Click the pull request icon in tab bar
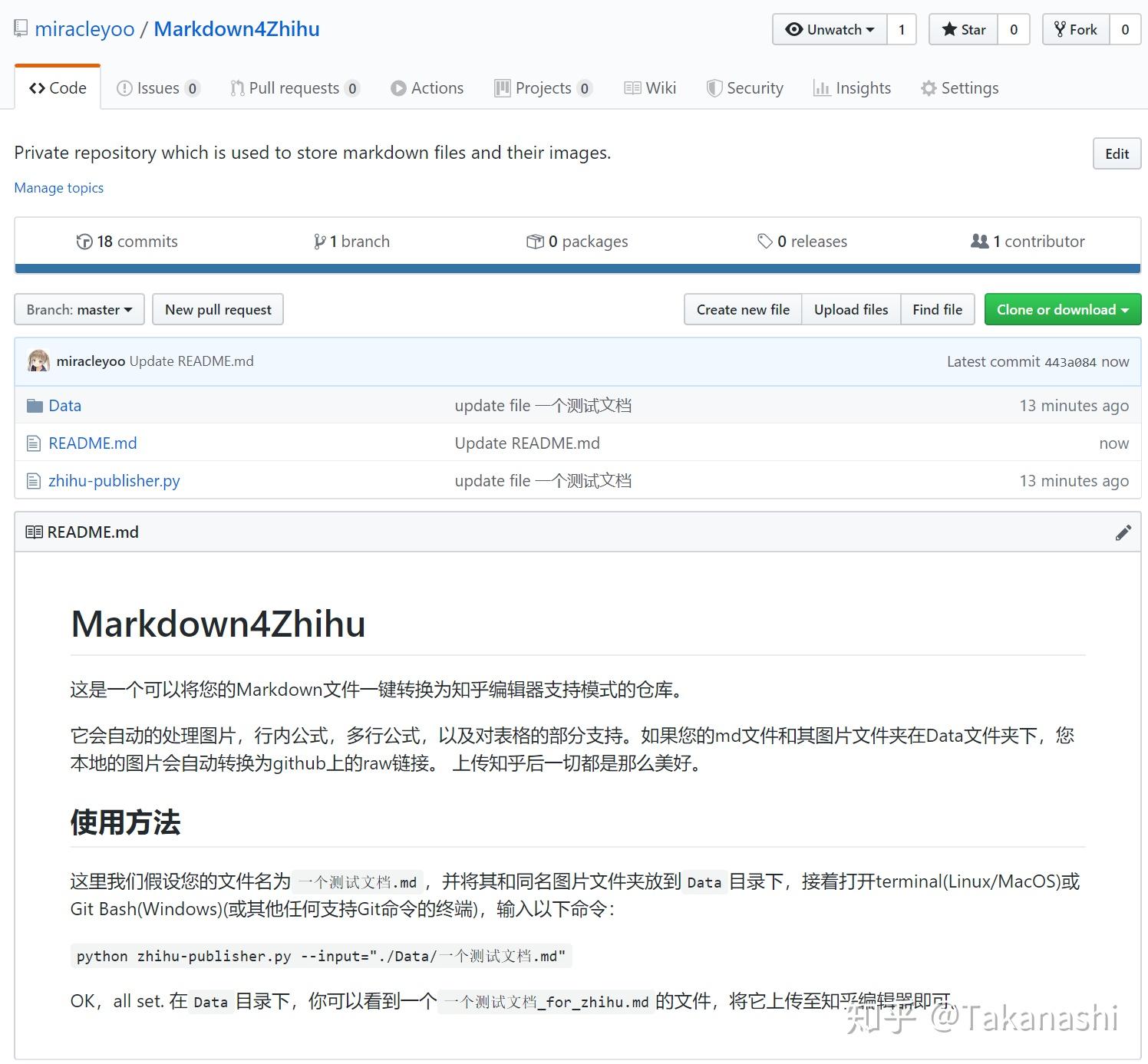 click(x=237, y=88)
